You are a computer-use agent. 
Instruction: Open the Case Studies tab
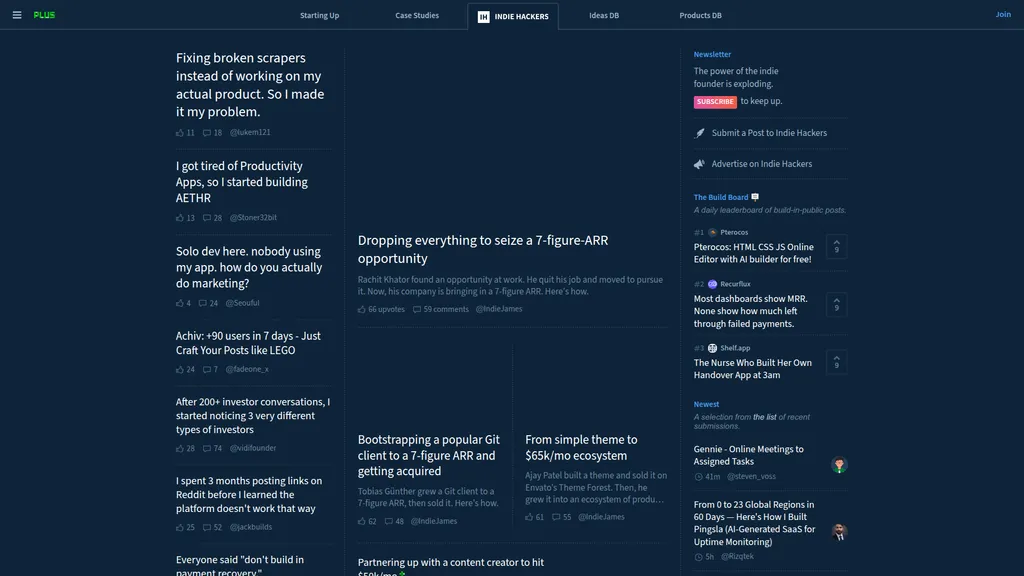pyautogui.click(x=417, y=16)
